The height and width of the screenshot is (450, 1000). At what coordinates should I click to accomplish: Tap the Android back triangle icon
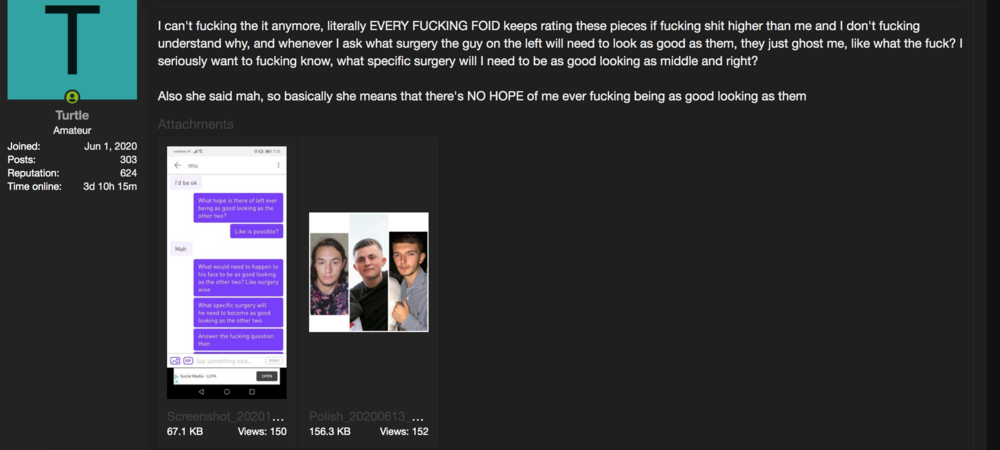201,392
